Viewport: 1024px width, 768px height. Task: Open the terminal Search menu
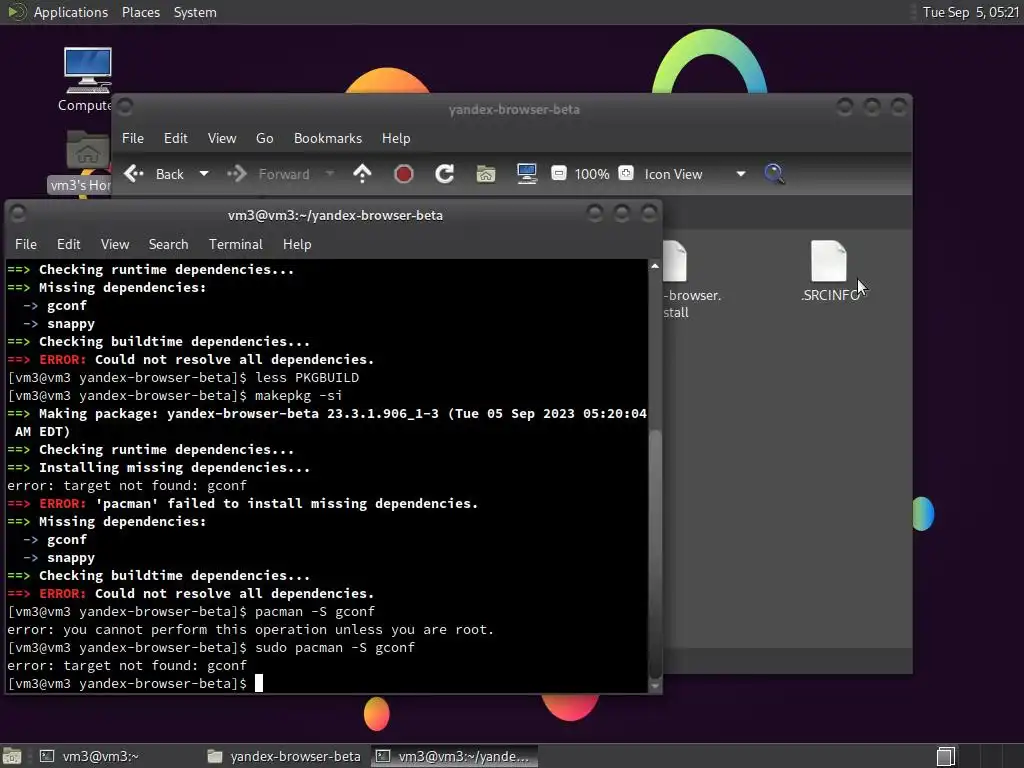click(168, 244)
